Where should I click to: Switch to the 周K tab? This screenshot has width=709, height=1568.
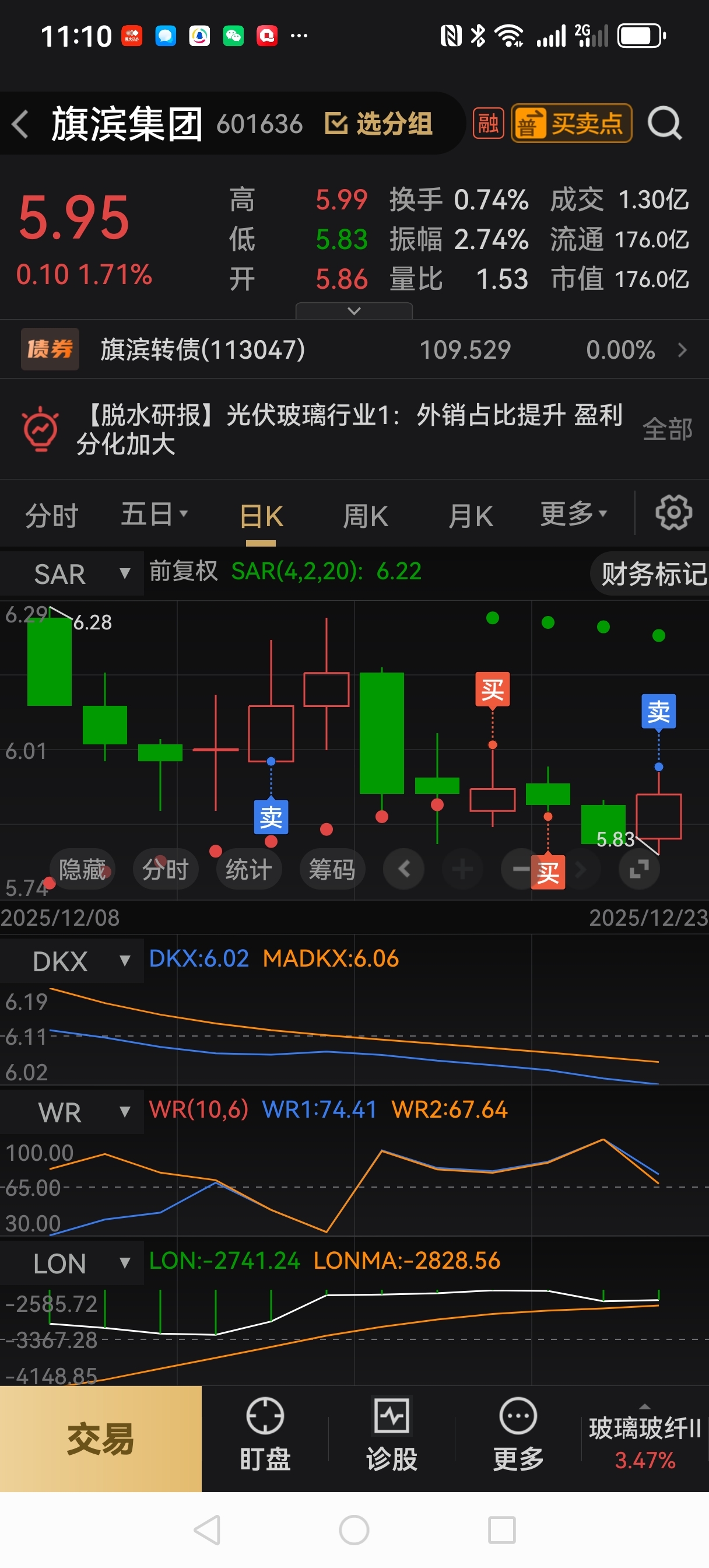365,516
